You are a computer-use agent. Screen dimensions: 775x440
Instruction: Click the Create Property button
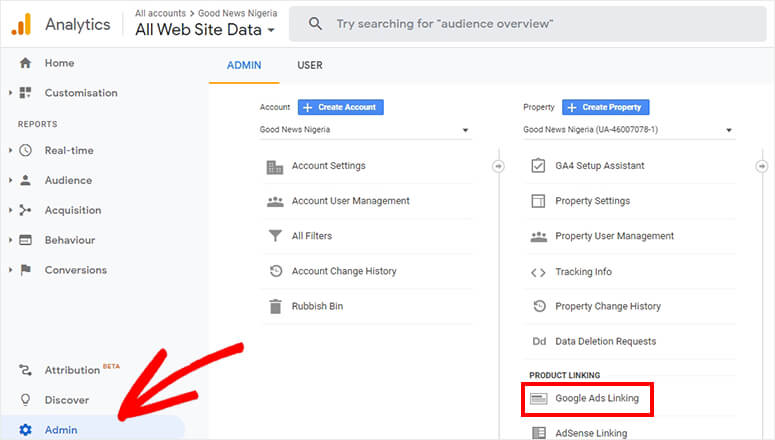pyautogui.click(x=605, y=107)
